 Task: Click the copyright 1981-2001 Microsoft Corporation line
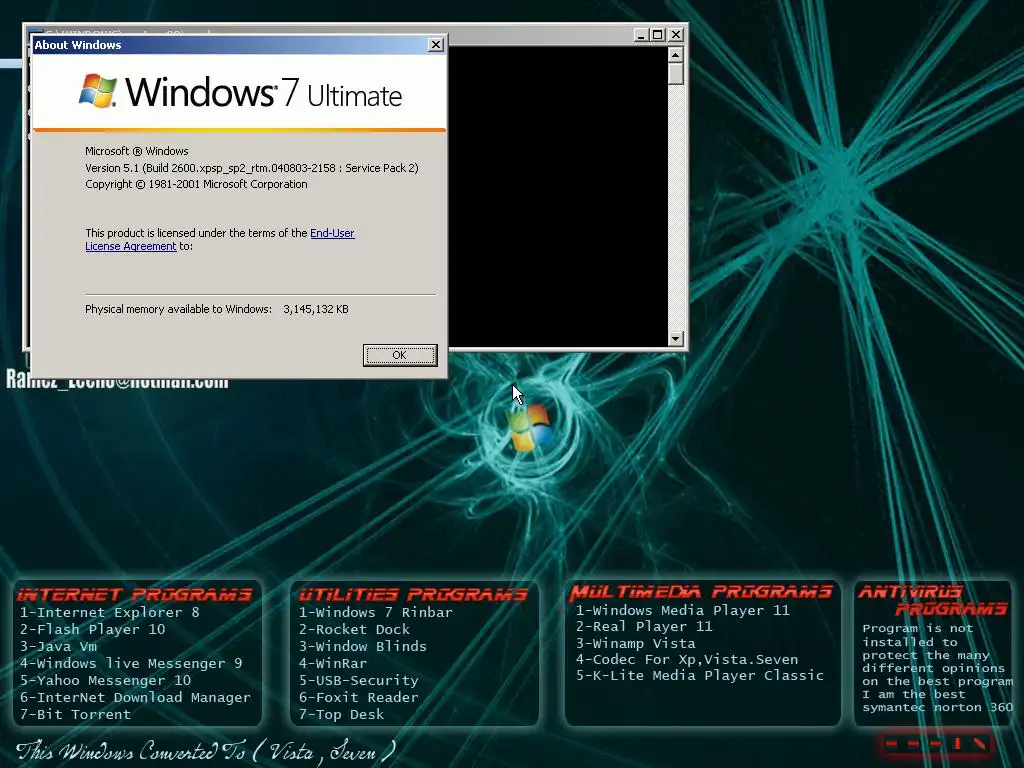pos(196,184)
